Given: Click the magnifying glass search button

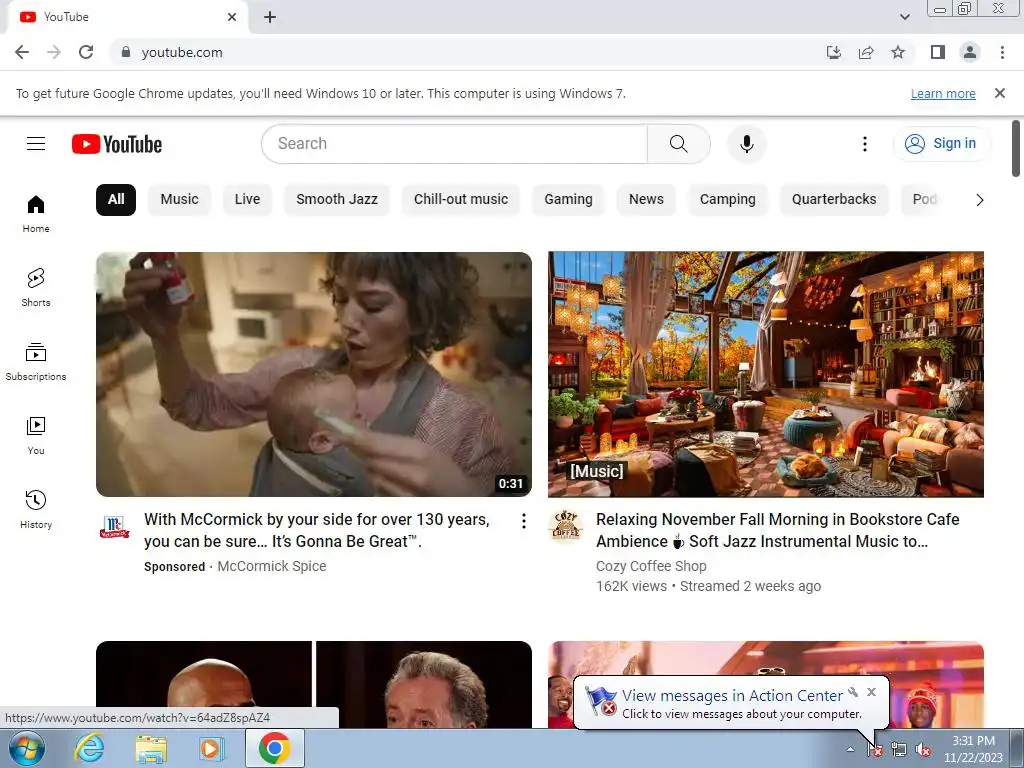Looking at the screenshot, I should (x=679, y=144).
